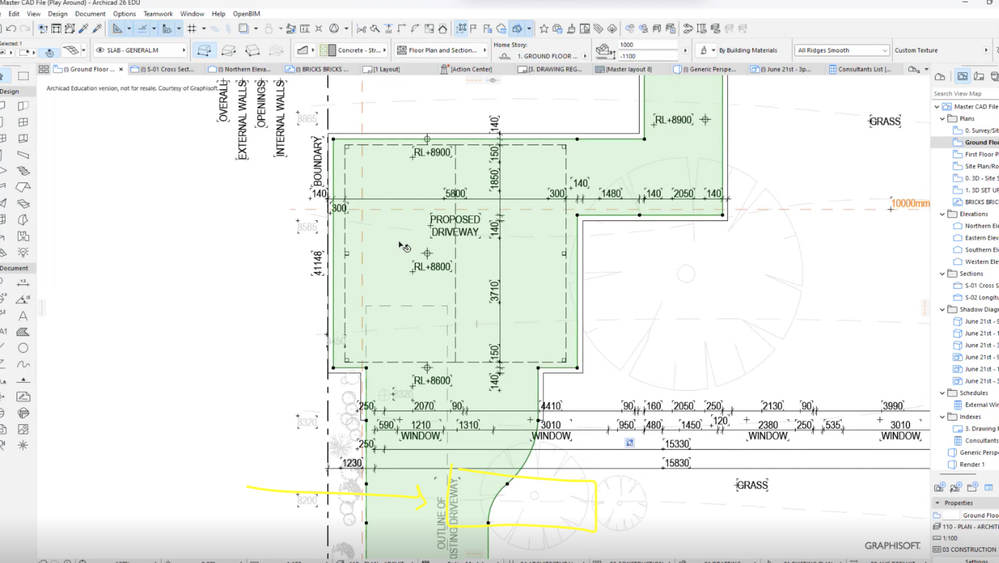Click the star Favorites icon

tap(543, 29)
